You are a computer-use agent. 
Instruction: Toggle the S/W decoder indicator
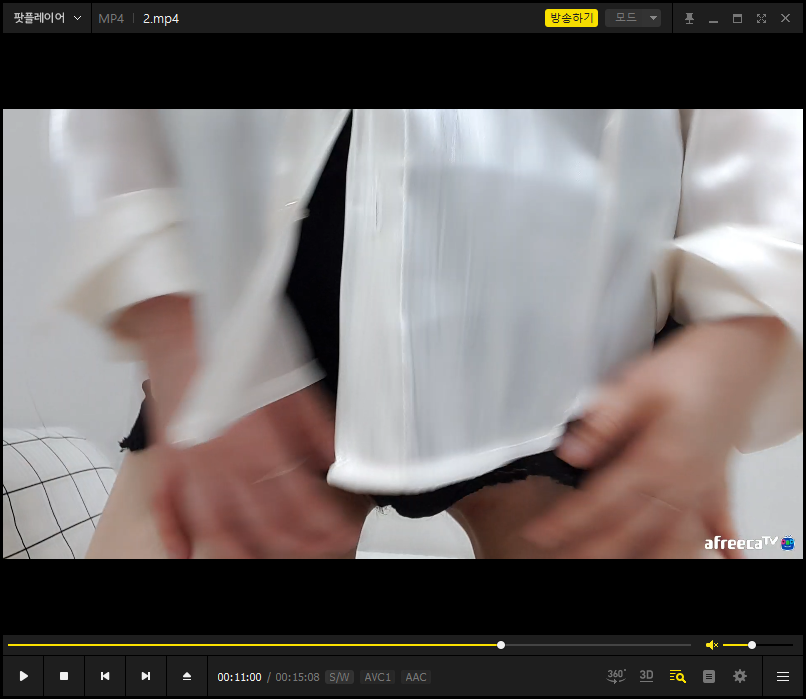click(339, 677)
